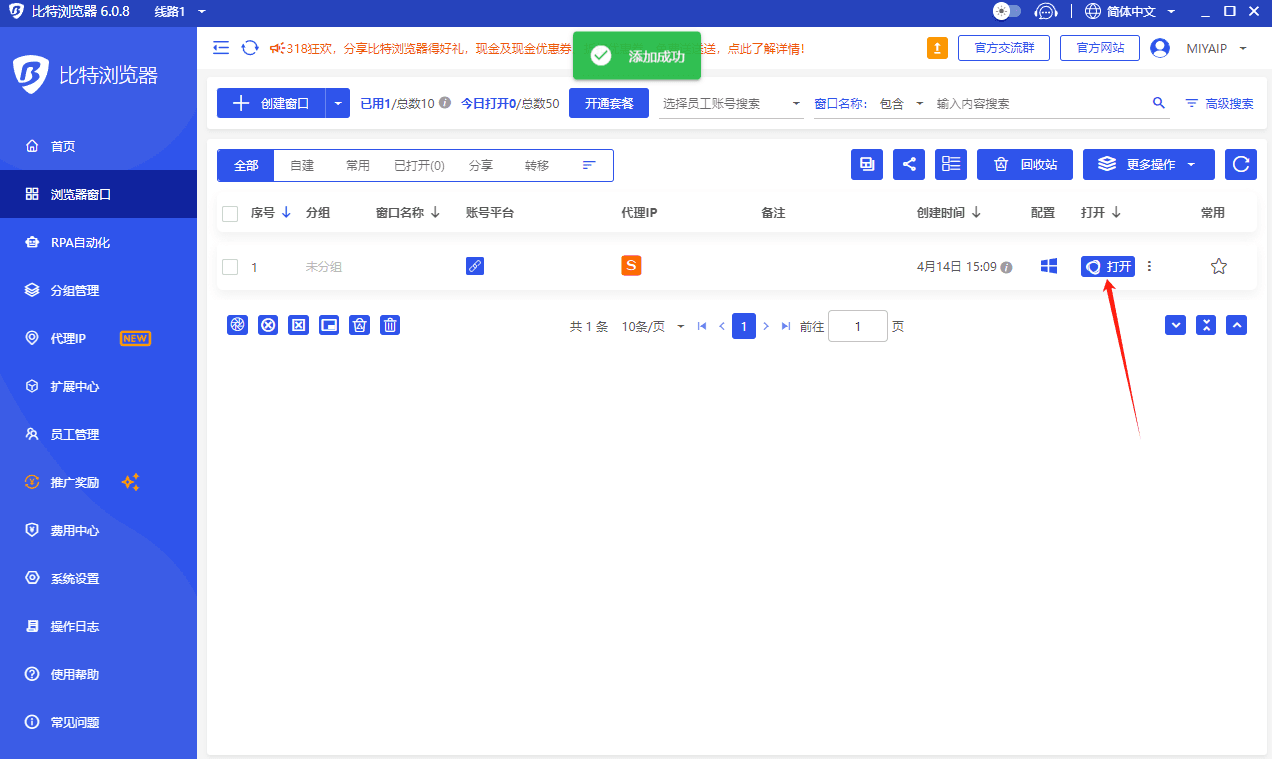
Task: Click the share windows icon button
Action: 908,165
